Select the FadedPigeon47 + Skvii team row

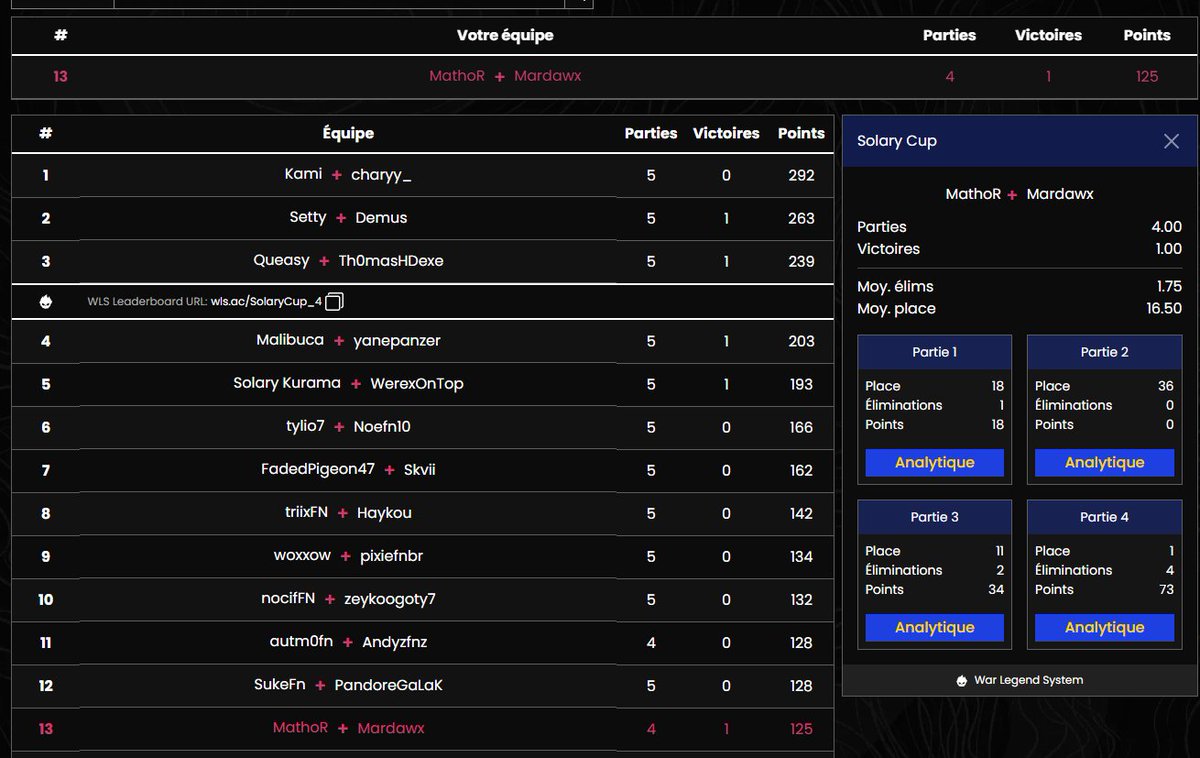[x=422, y=470]
